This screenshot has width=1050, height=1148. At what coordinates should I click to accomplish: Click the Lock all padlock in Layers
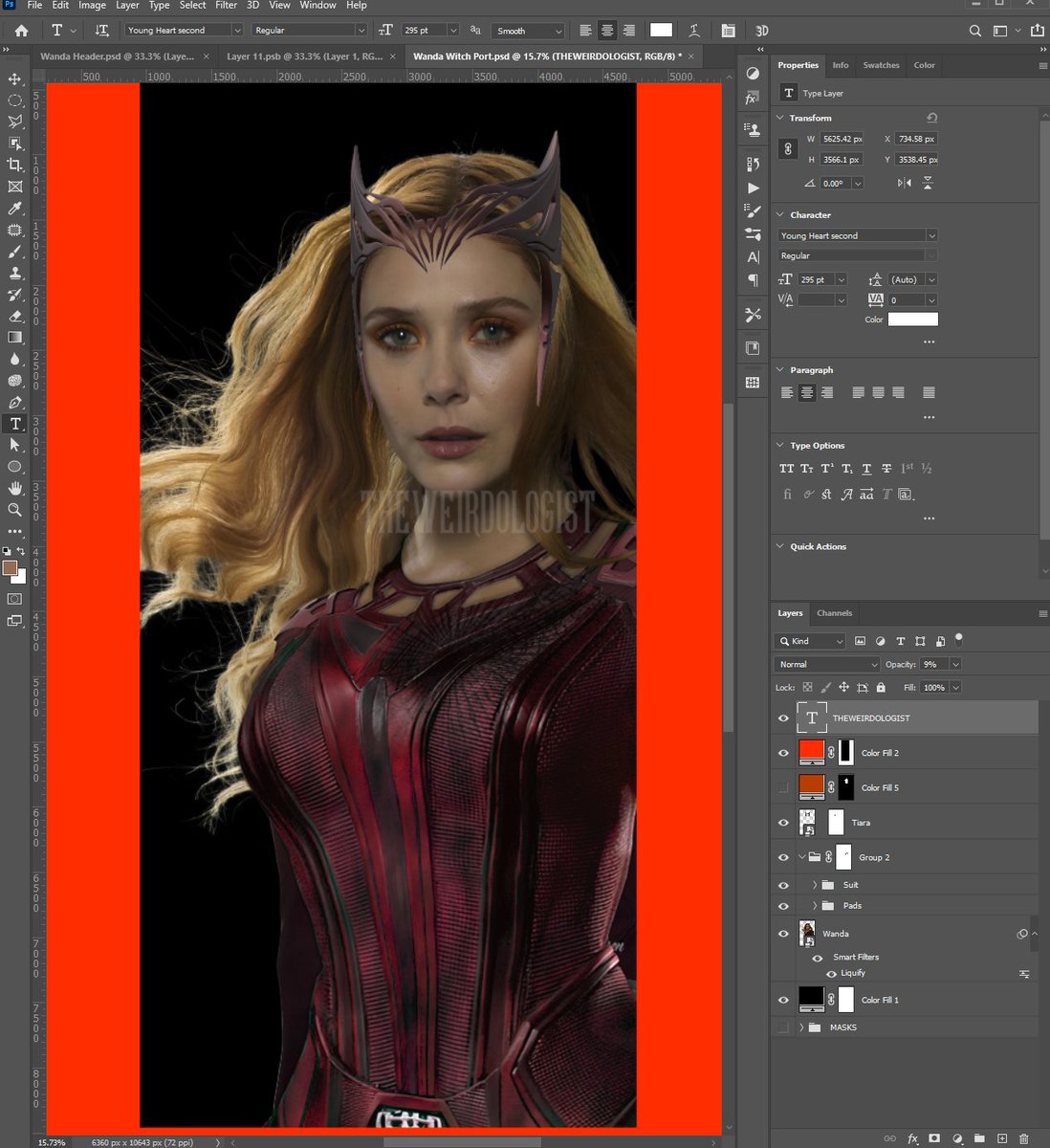pyautogui.click(x=881, y=688)
